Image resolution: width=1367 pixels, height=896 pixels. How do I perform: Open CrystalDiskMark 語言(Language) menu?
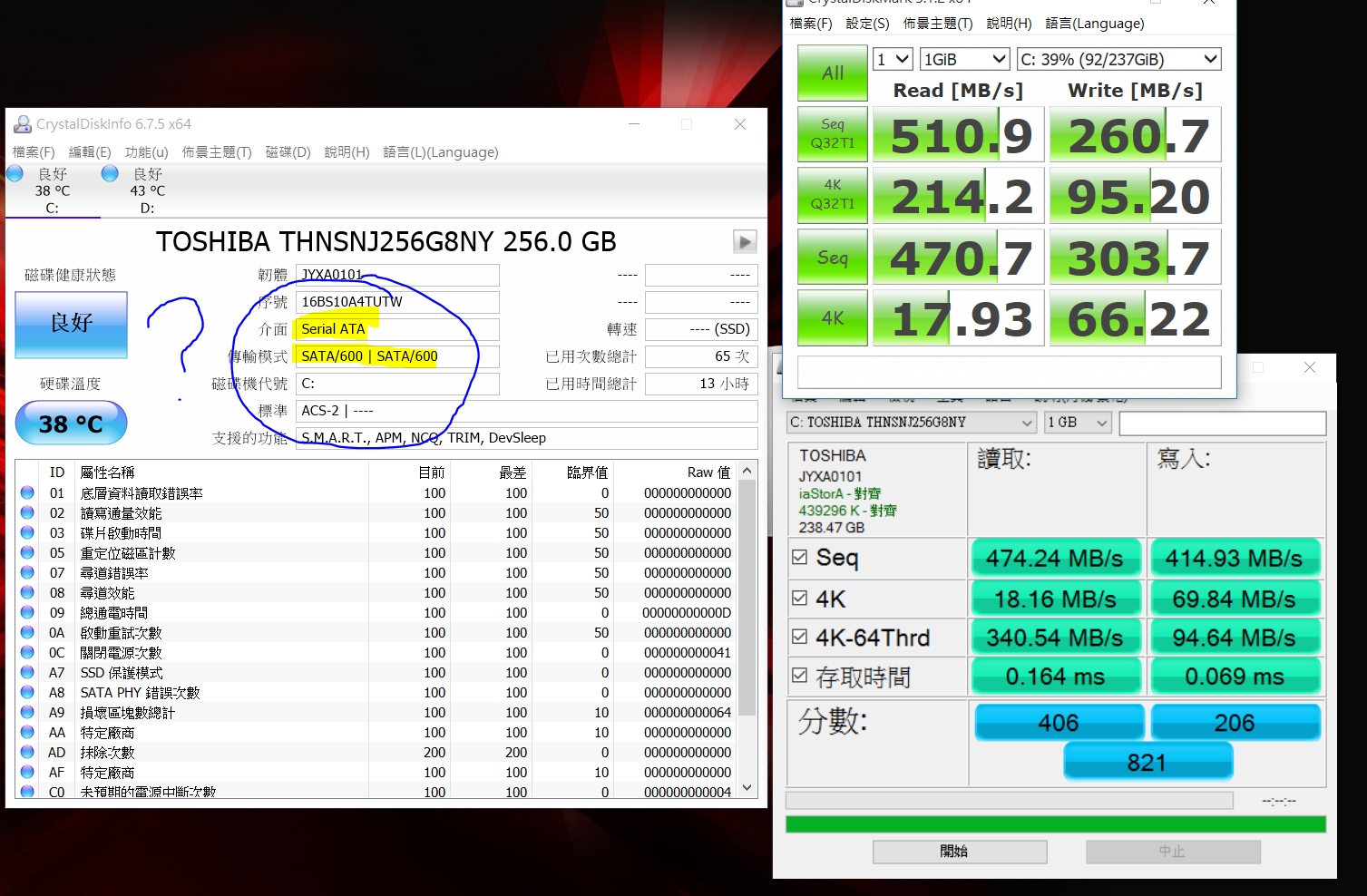1095,24
